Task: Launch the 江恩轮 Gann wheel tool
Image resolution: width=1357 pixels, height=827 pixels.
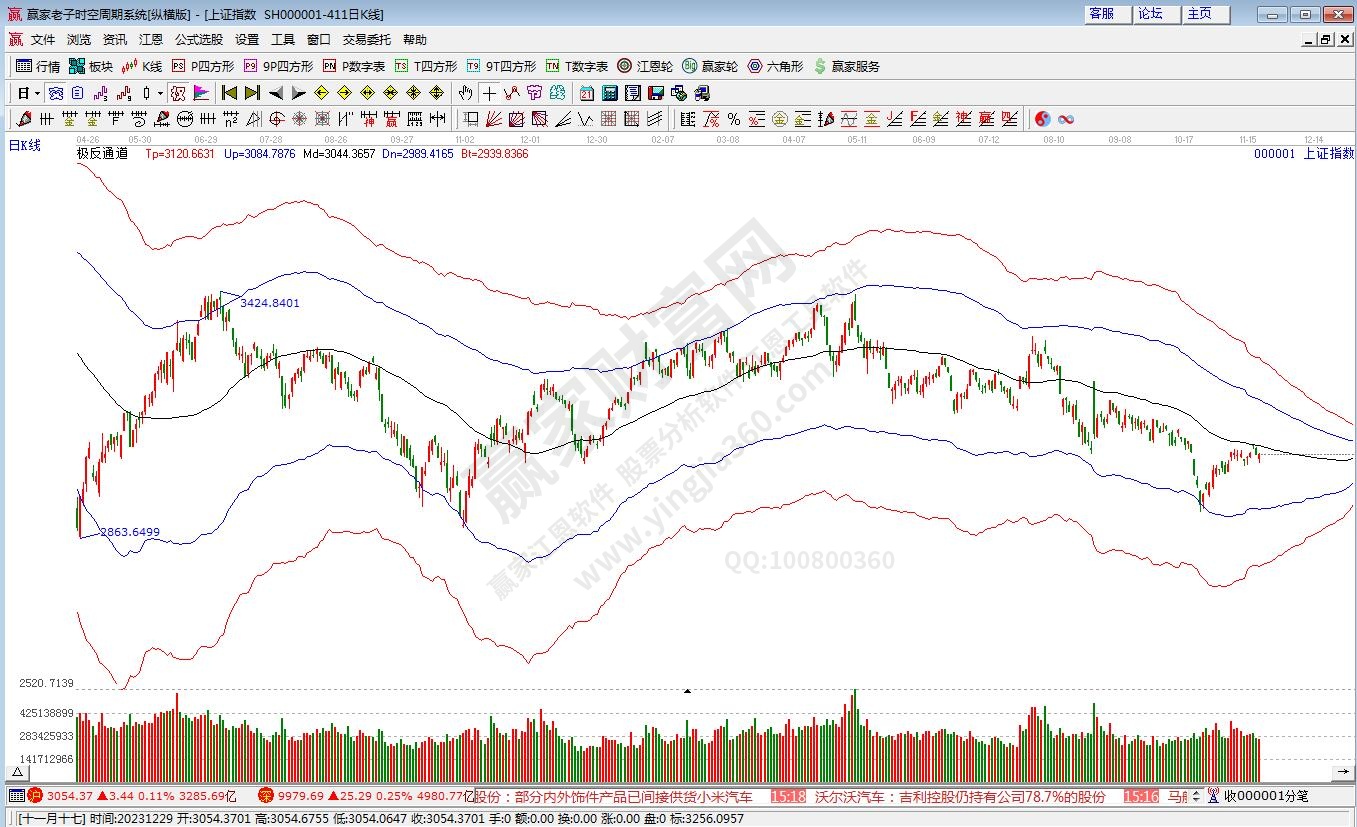Action: [x=644, y=66]
